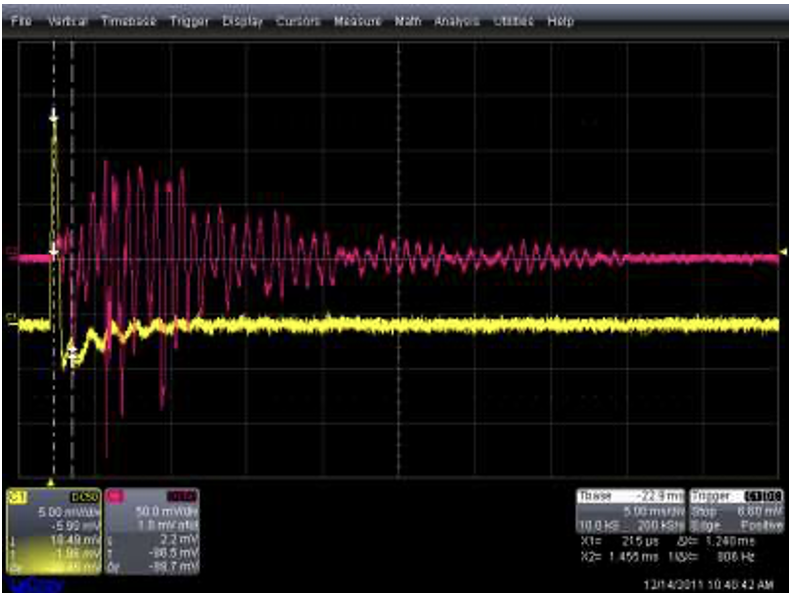
Task: Open the Analysis menu
Action: pos(457,21)
